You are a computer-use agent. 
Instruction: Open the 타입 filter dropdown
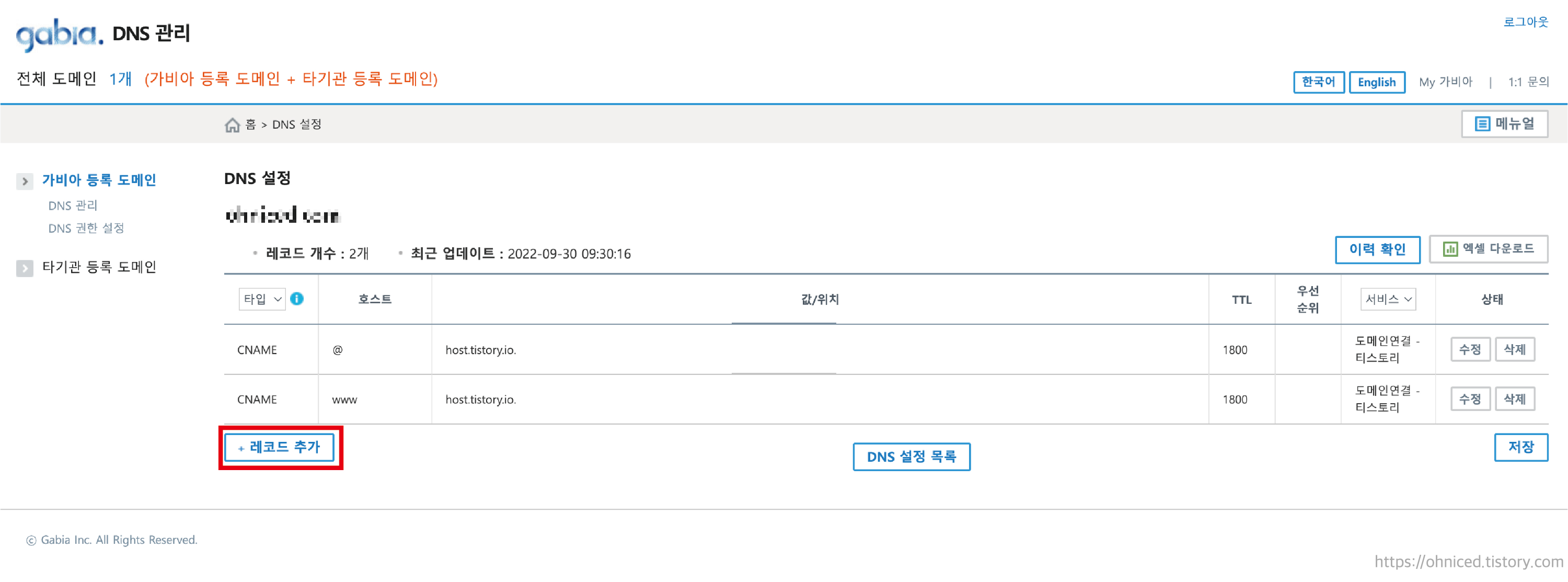coord(262,299)
